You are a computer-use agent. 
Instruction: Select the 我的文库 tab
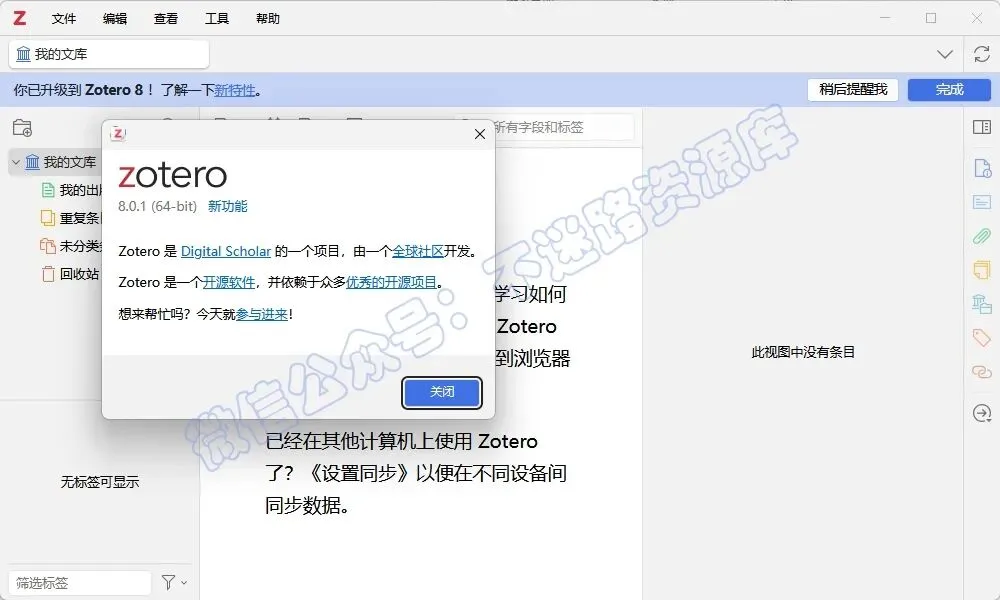109,54
